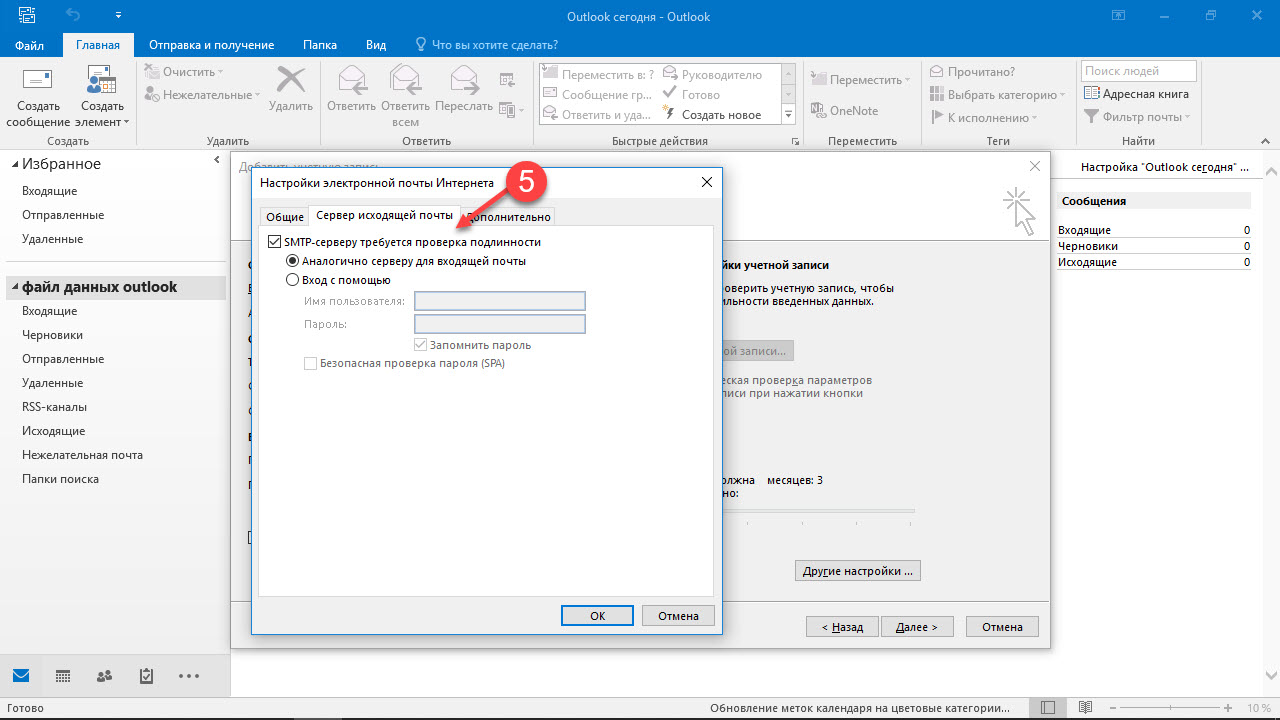Click the Junk mail icon
The height and width of the screenshot is (720, 1280).
coord(153,95)
